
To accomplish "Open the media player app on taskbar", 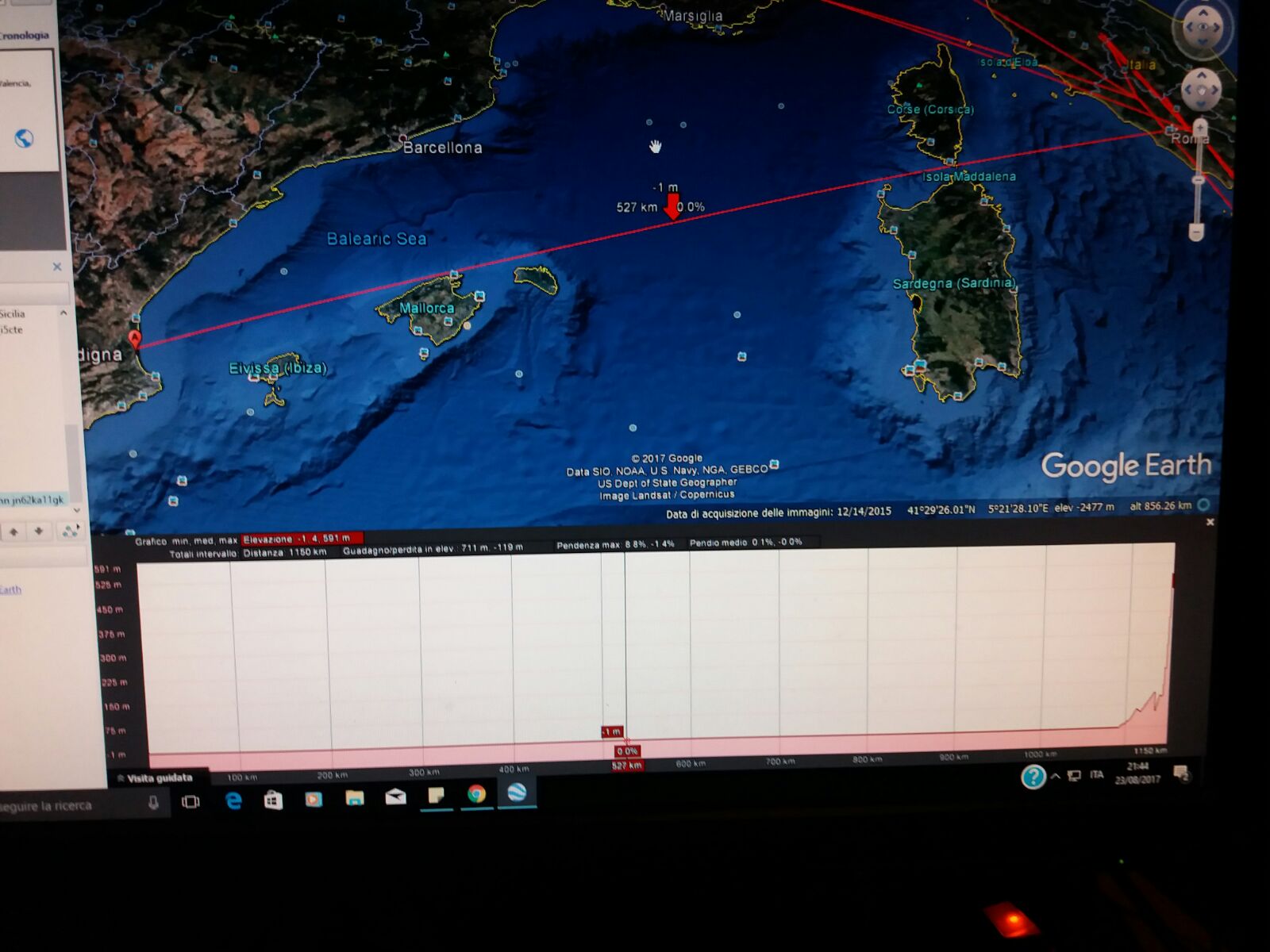I will (314, 799).
